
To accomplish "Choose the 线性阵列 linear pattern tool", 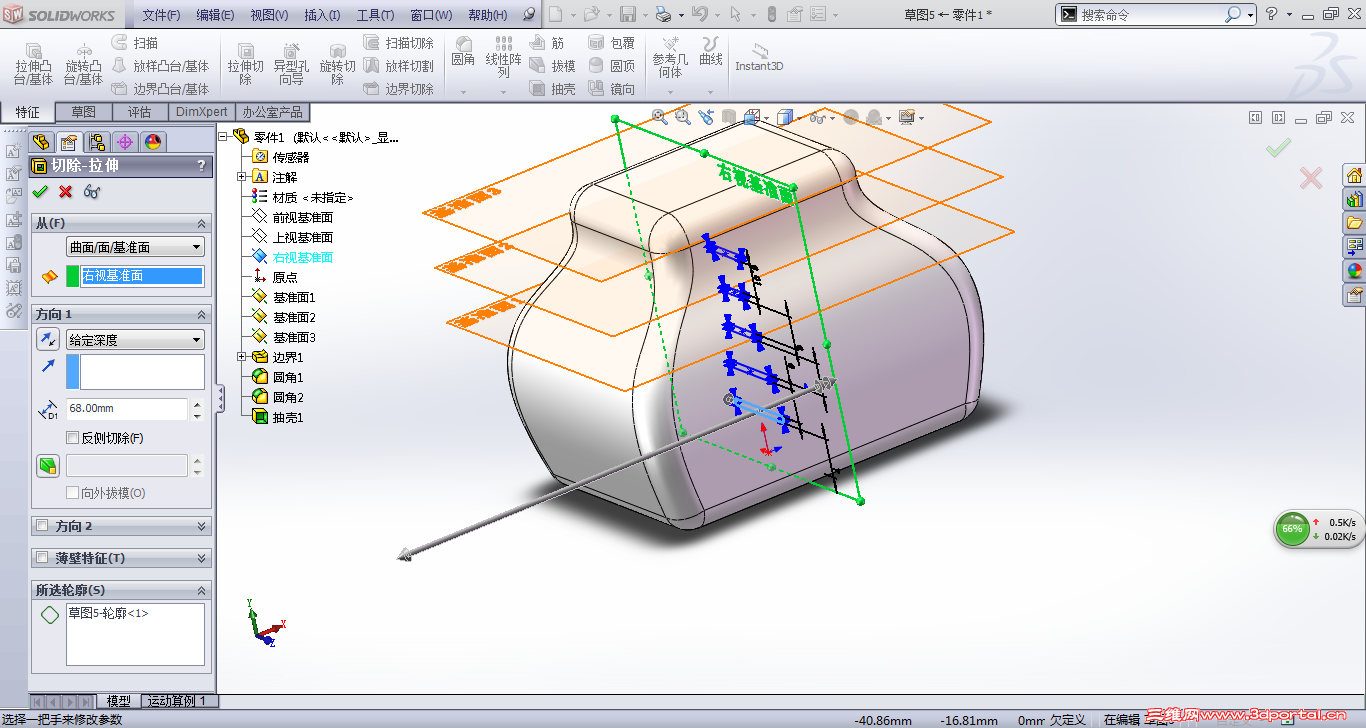I will coord(504,57).
